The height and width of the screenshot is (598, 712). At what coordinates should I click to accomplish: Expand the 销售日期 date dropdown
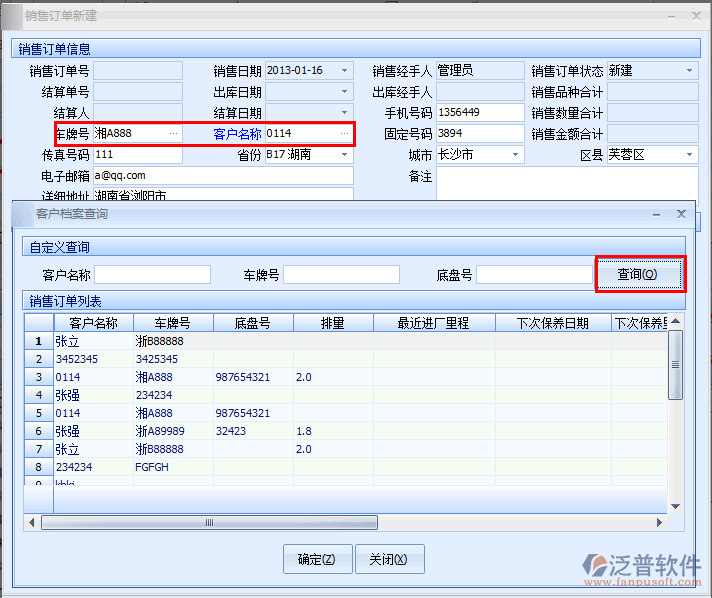tap(345, 71)
